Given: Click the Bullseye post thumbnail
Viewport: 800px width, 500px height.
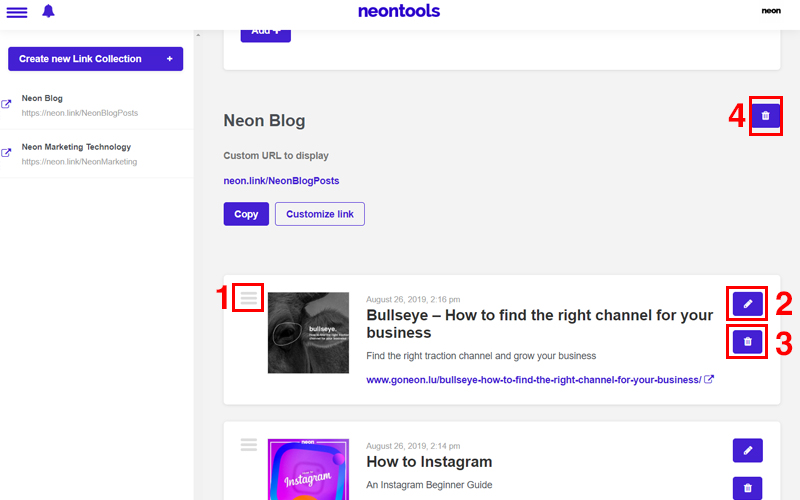Looking at the screenshot, I should pyautogui.click(x=308, y=333).
